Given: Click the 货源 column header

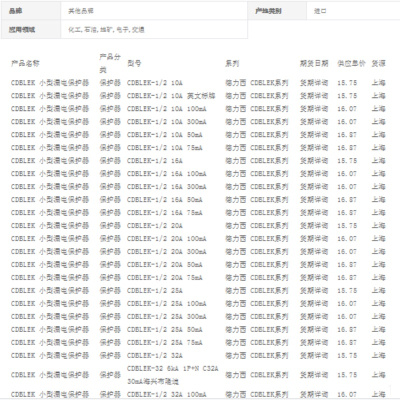Looking at the screenshot, I should 379,63.
